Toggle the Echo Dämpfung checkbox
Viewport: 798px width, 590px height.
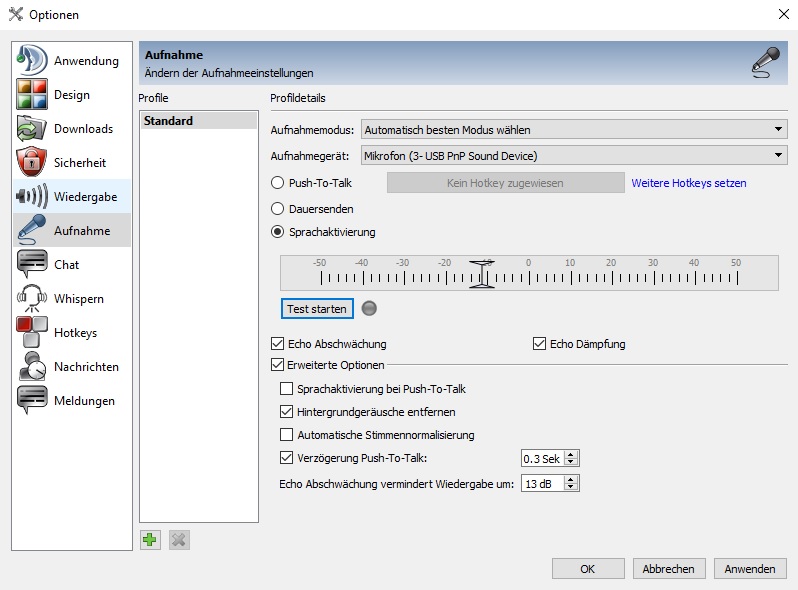pos(539,344)
